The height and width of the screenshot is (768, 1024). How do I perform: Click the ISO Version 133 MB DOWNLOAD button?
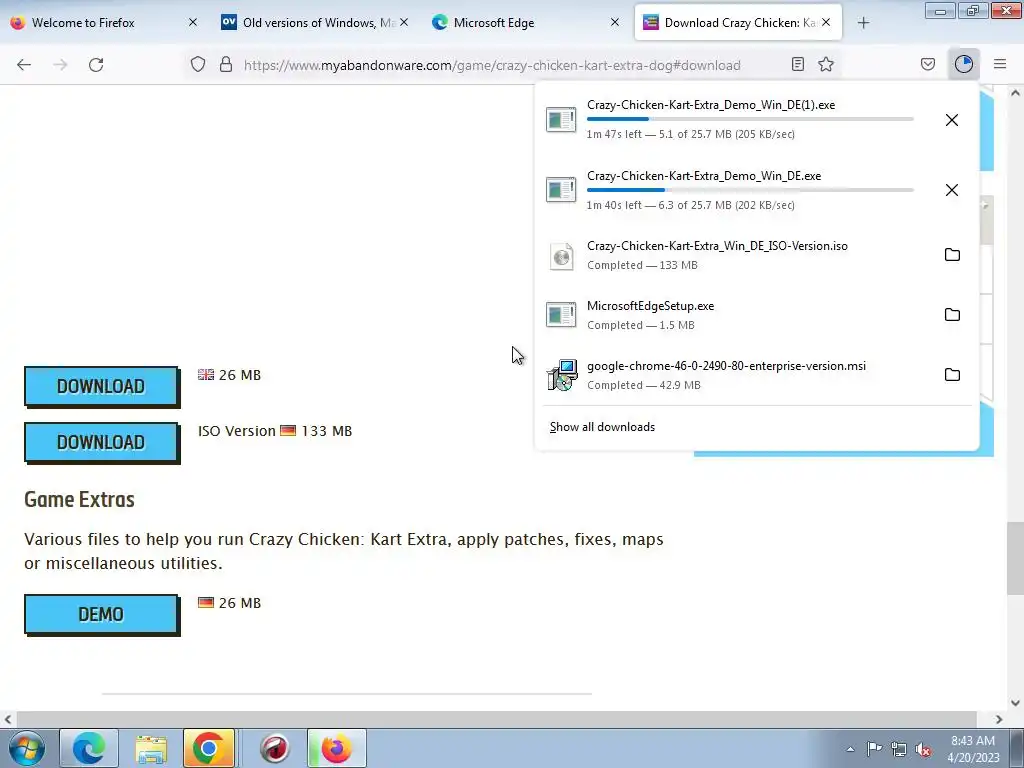101,443
